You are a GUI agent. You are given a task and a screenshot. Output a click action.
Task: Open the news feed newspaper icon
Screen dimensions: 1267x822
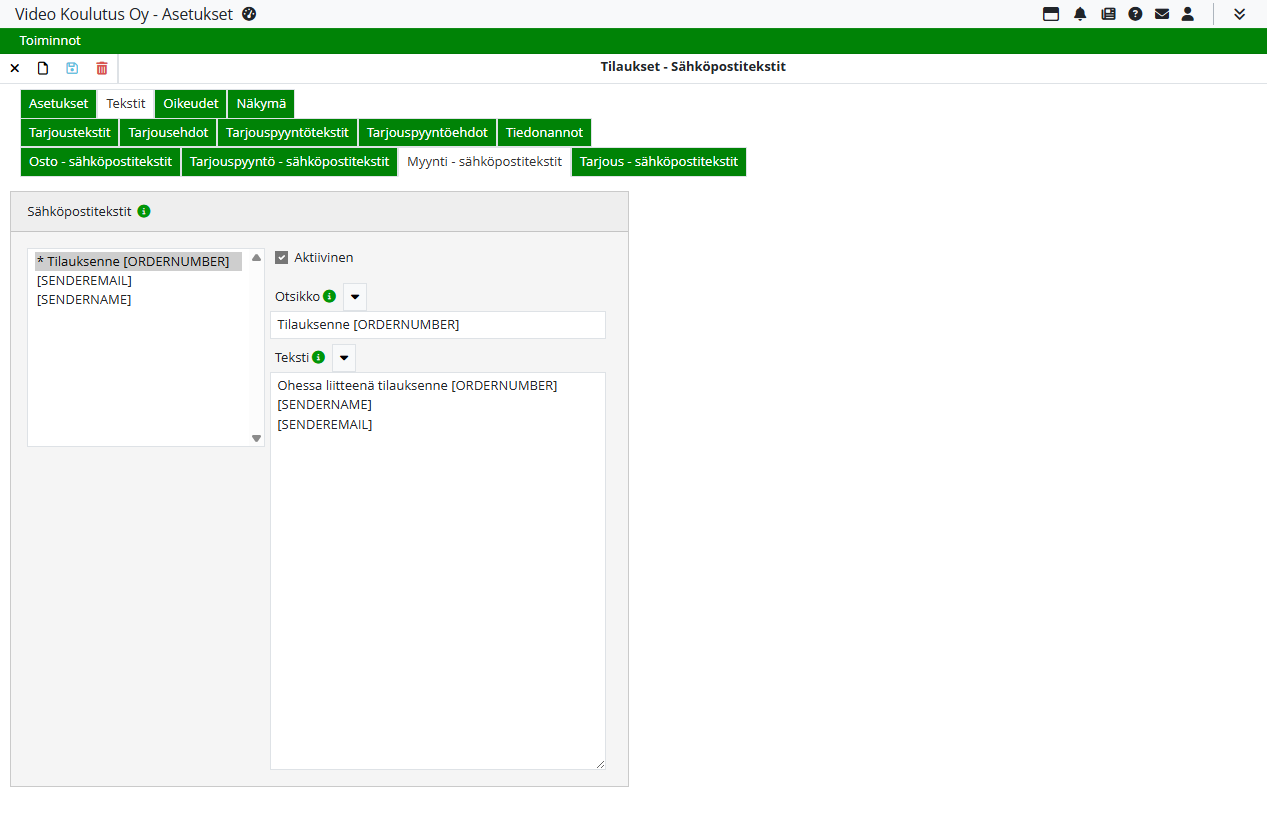click(x=1108, y=14)
